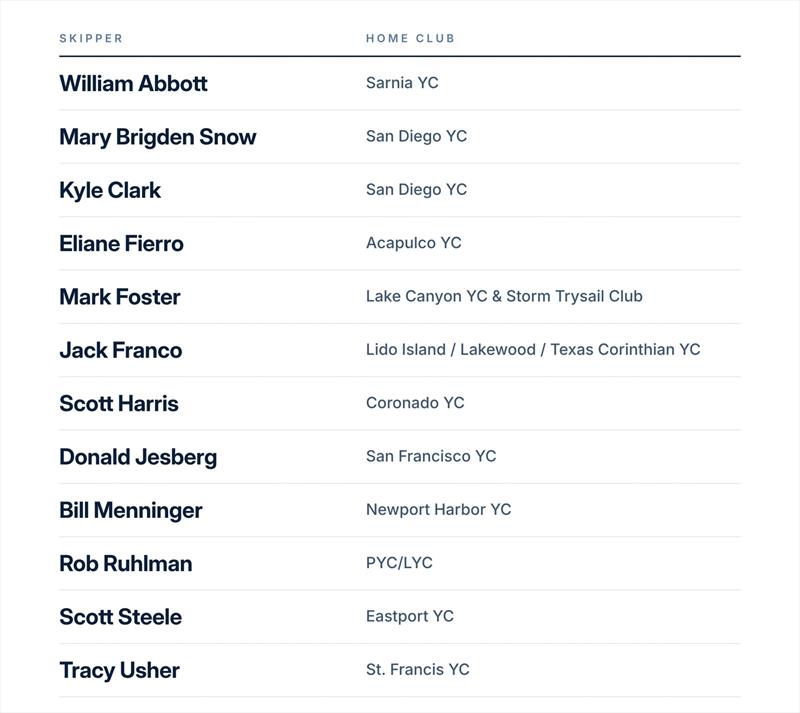Click Acapulco YC club text
800x713 pixels.
tap(414, 243)
